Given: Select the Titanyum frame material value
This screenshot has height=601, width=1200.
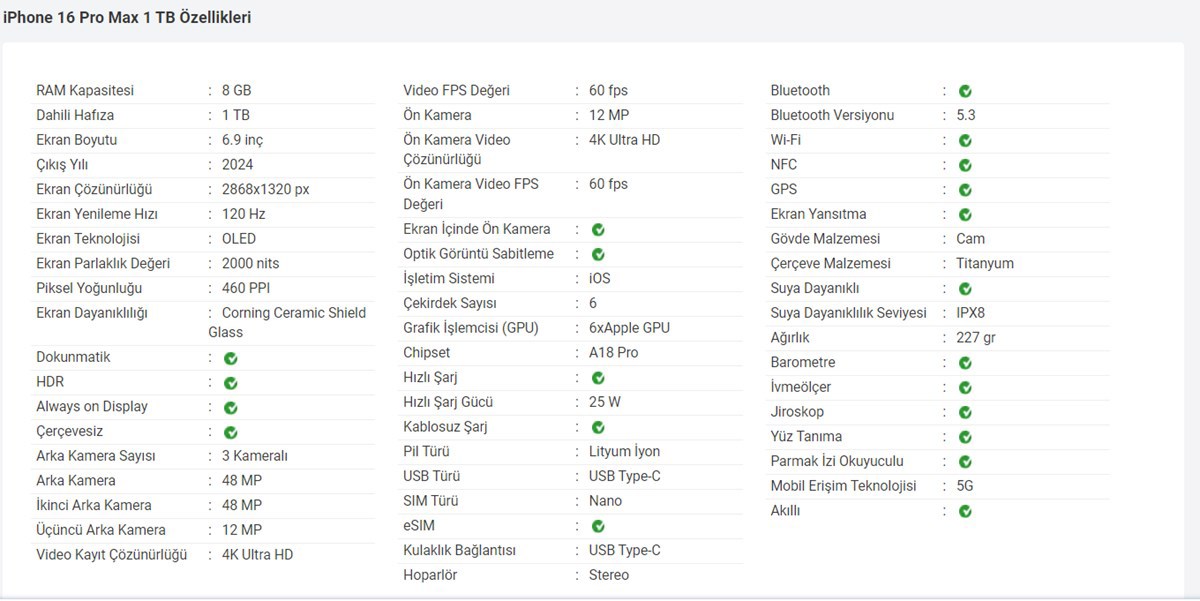Looking at the screenshot, I should click(x=985, y=264).
